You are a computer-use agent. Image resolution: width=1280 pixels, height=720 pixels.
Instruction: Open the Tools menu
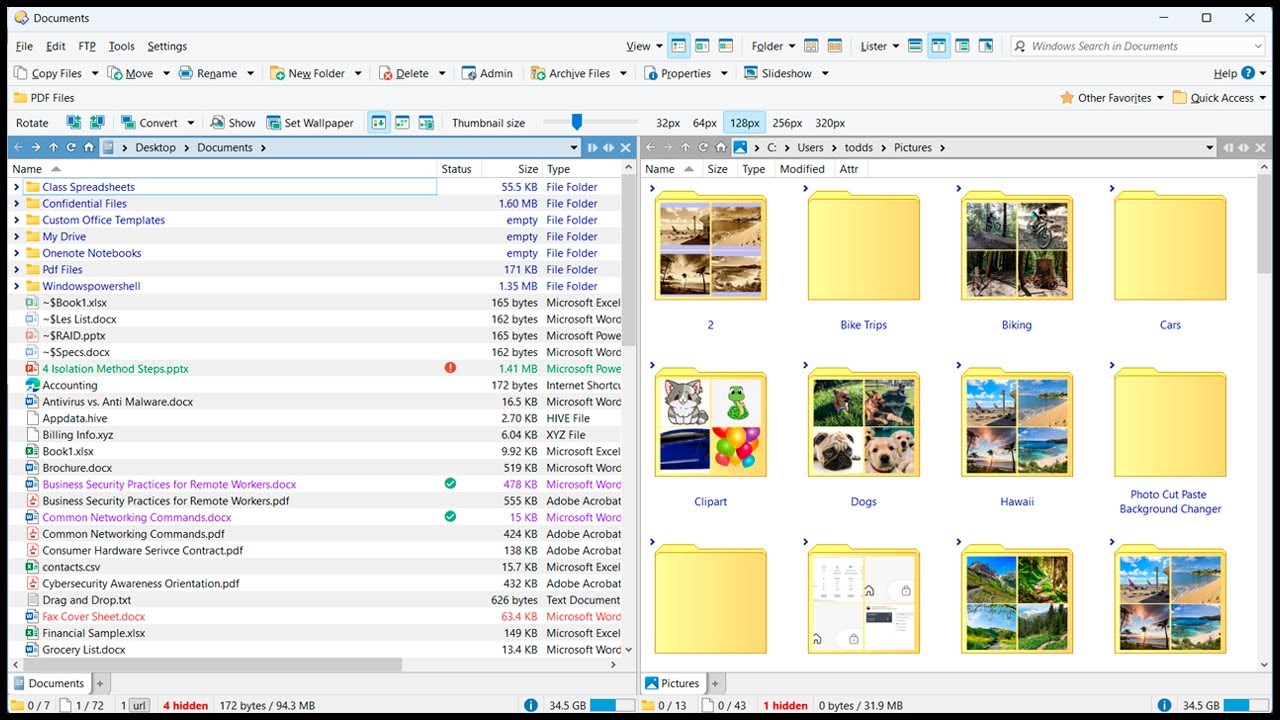pyautogui.click(x=121, y=46)
